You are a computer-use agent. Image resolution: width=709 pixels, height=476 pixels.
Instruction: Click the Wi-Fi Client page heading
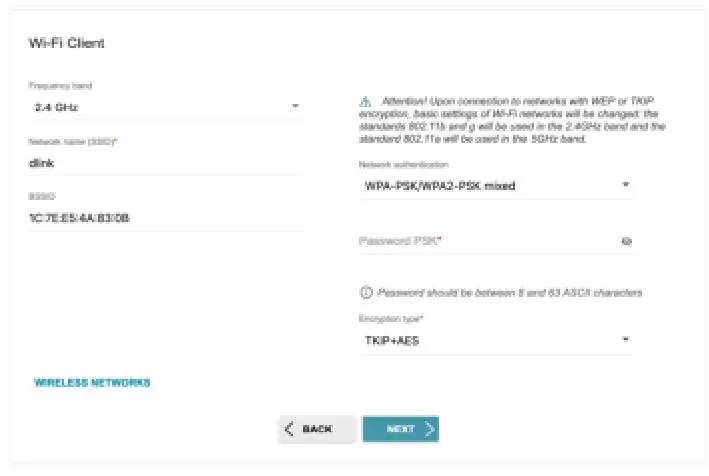pos(66,43)
